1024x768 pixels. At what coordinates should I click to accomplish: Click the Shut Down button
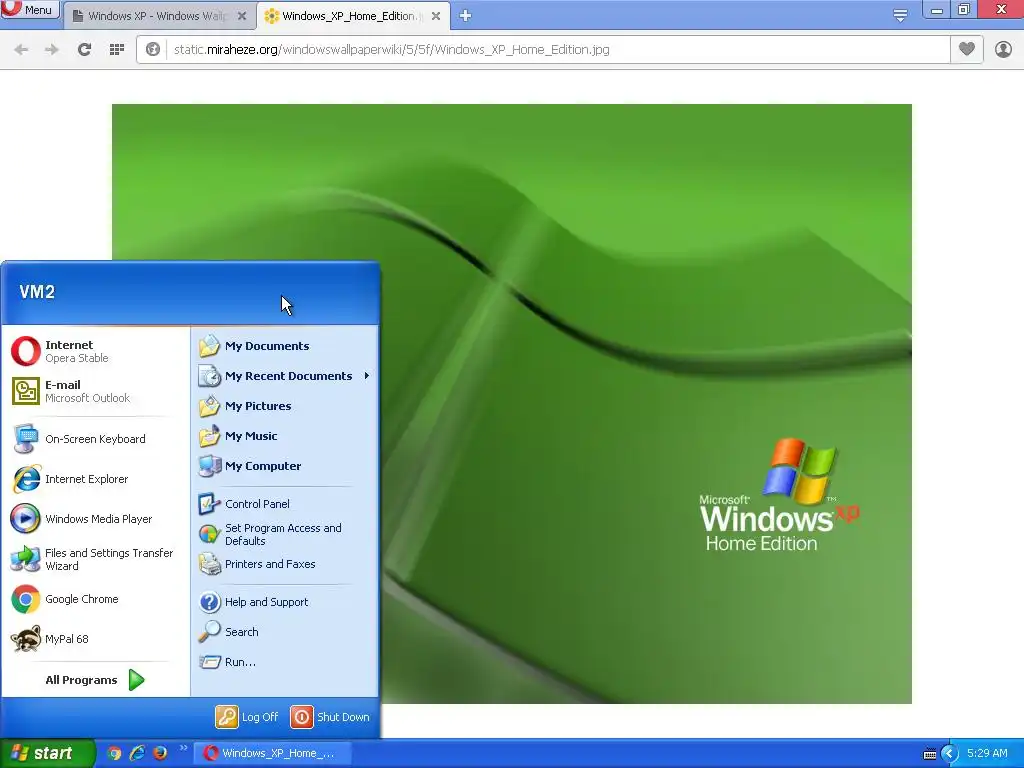[x=330, y=717]
